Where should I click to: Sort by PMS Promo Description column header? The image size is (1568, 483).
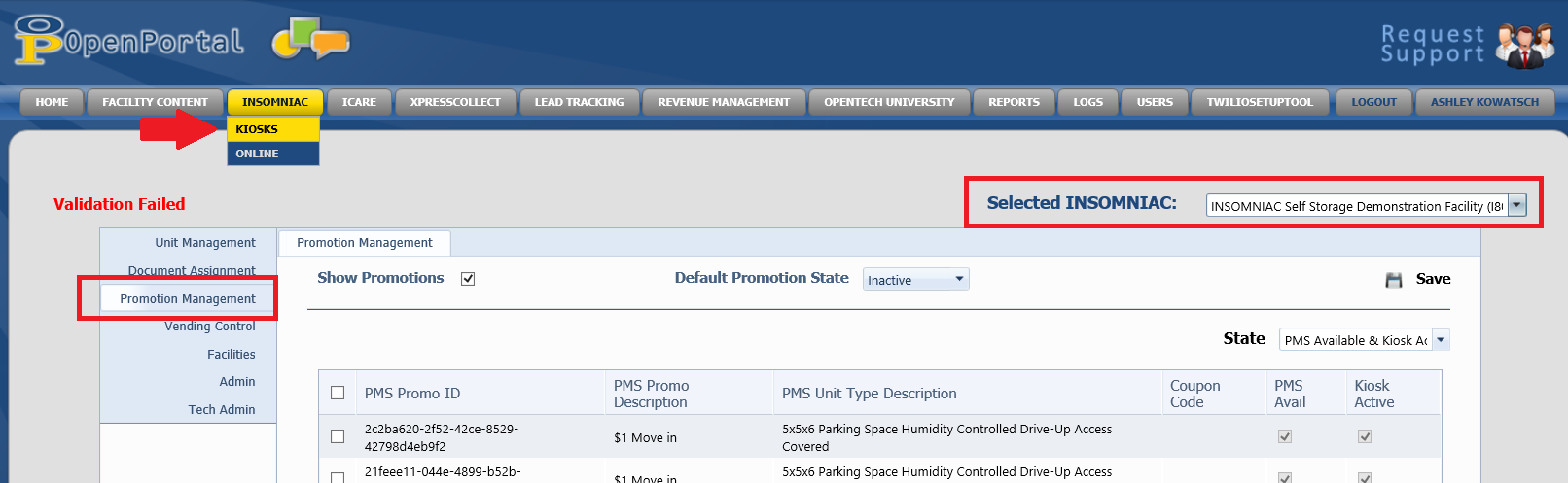pyautogui.click(x=651, y=394)
